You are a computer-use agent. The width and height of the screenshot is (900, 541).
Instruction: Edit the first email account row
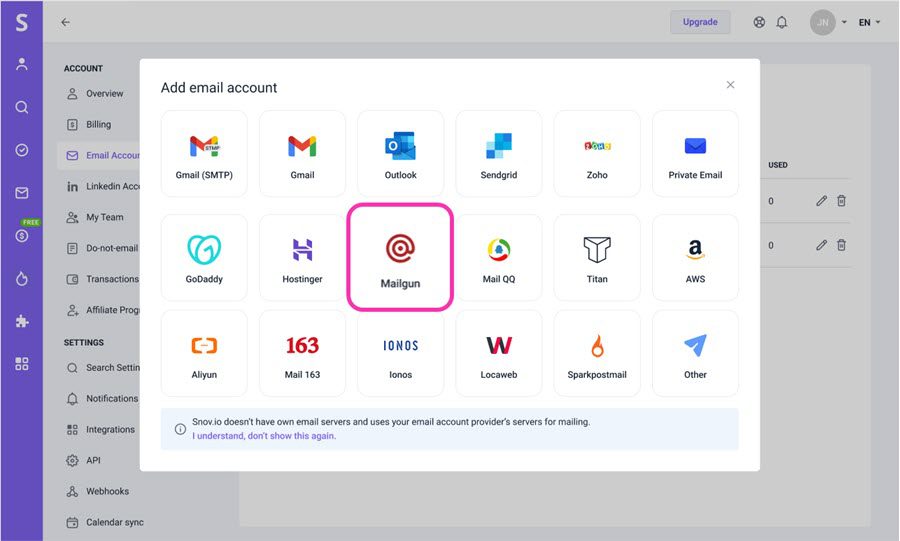(x=821, y=201)
